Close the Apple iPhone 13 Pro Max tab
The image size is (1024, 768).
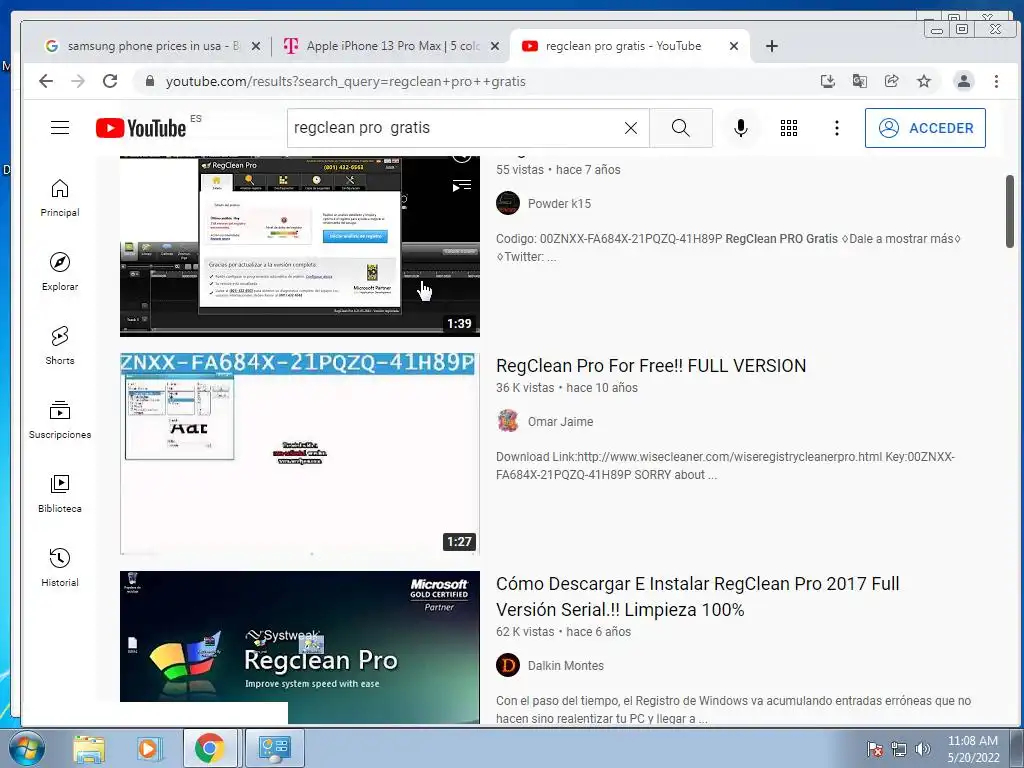(x=495, y=46)
